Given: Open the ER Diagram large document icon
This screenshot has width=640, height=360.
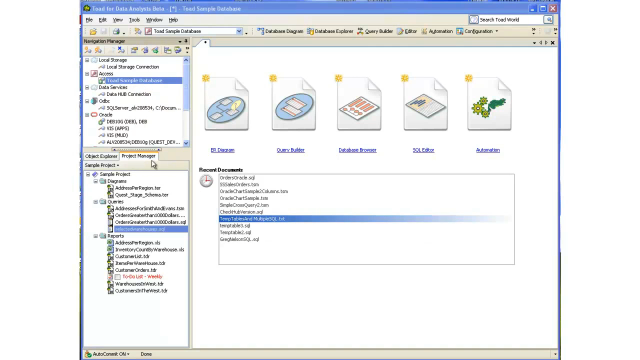Looking at the screenshot, I should (227, 104).
